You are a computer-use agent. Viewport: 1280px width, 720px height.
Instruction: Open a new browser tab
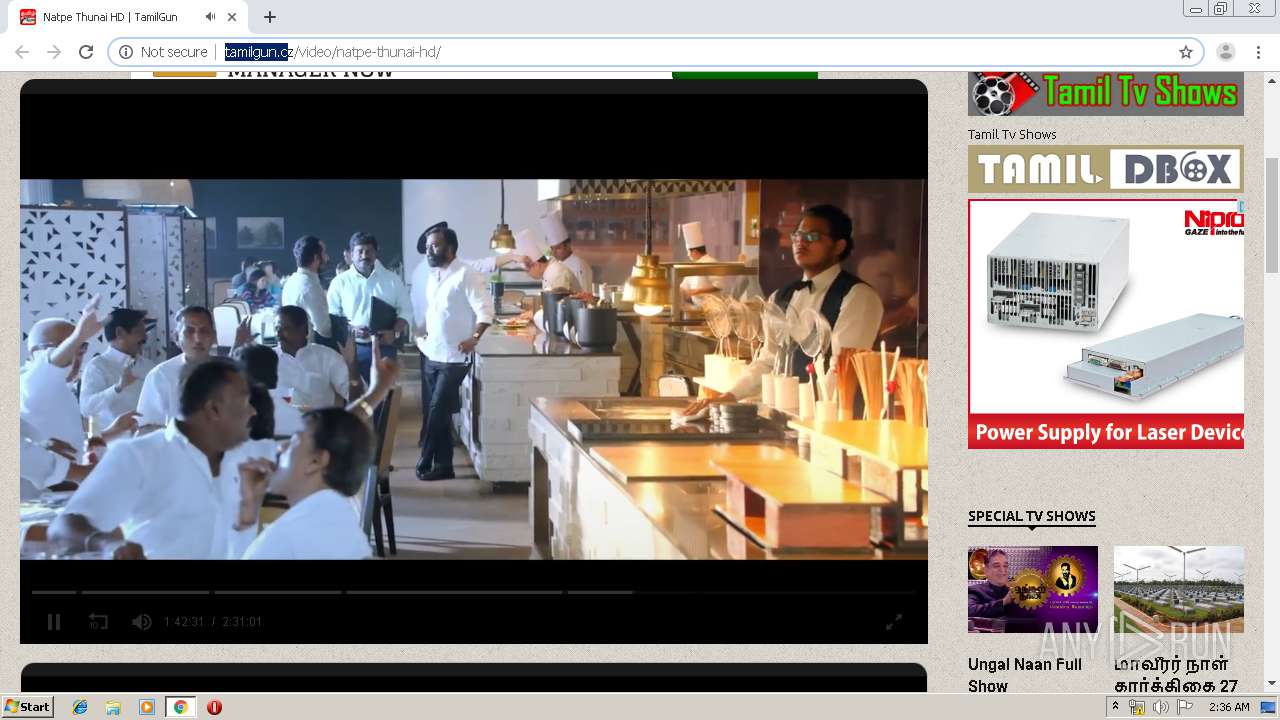270,17
